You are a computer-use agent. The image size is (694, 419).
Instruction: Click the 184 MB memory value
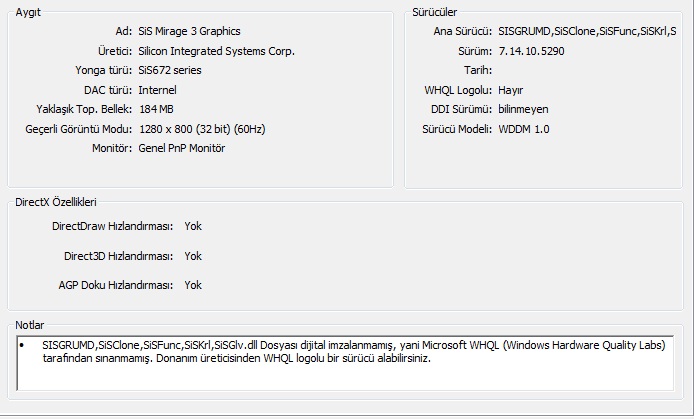(x=156, y=109)
